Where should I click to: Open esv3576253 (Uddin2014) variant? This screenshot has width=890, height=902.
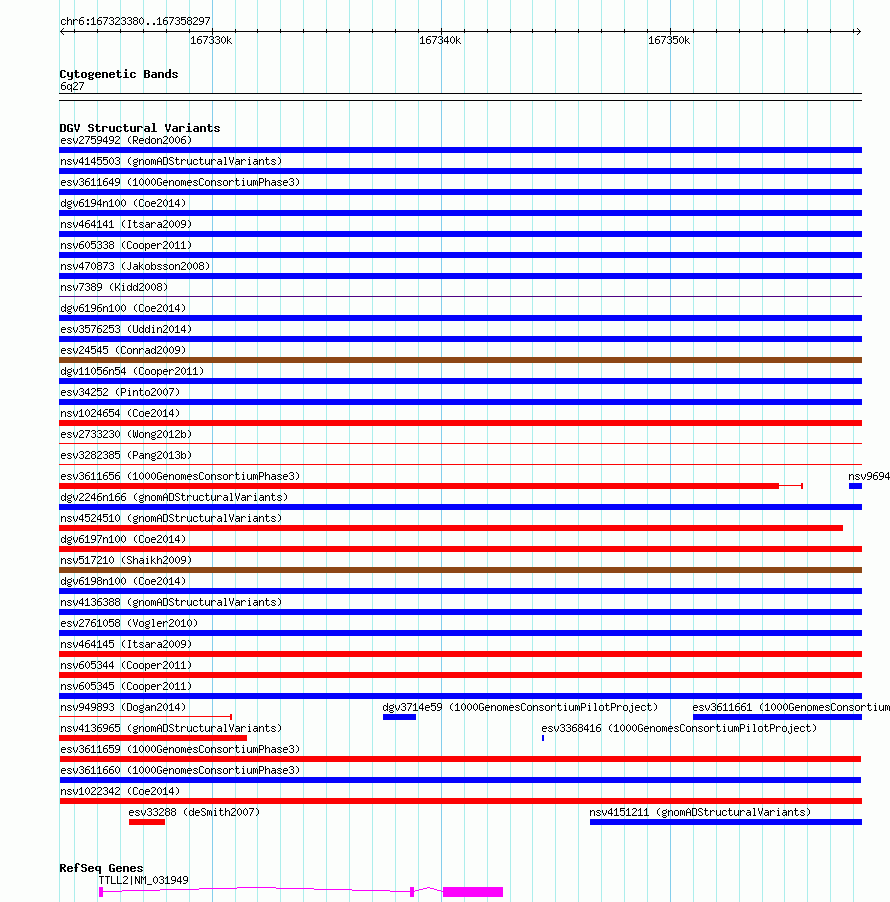point(126,330)
